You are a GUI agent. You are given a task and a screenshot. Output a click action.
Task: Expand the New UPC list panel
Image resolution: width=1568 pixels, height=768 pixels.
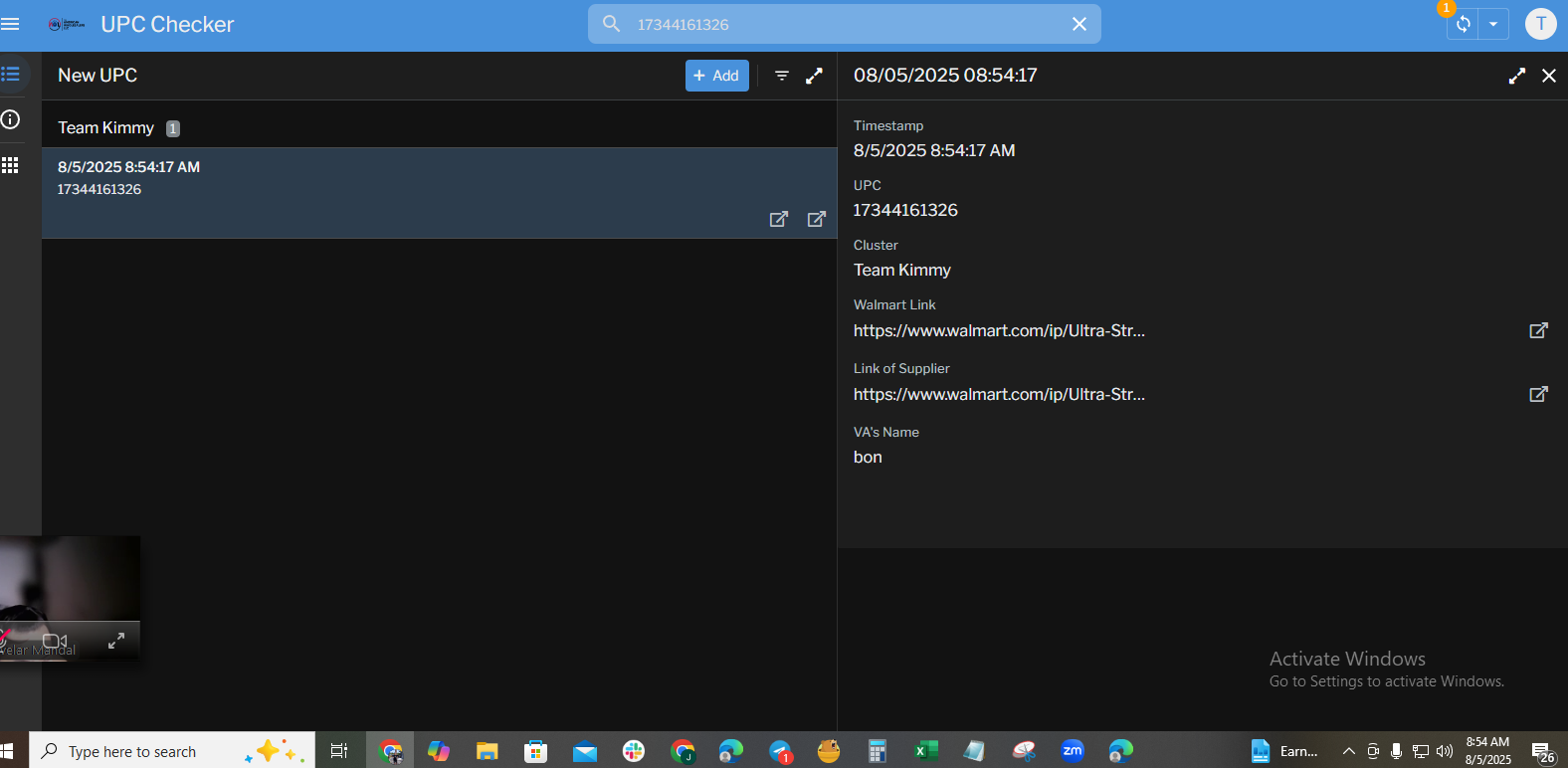click(x=814, y=76)
